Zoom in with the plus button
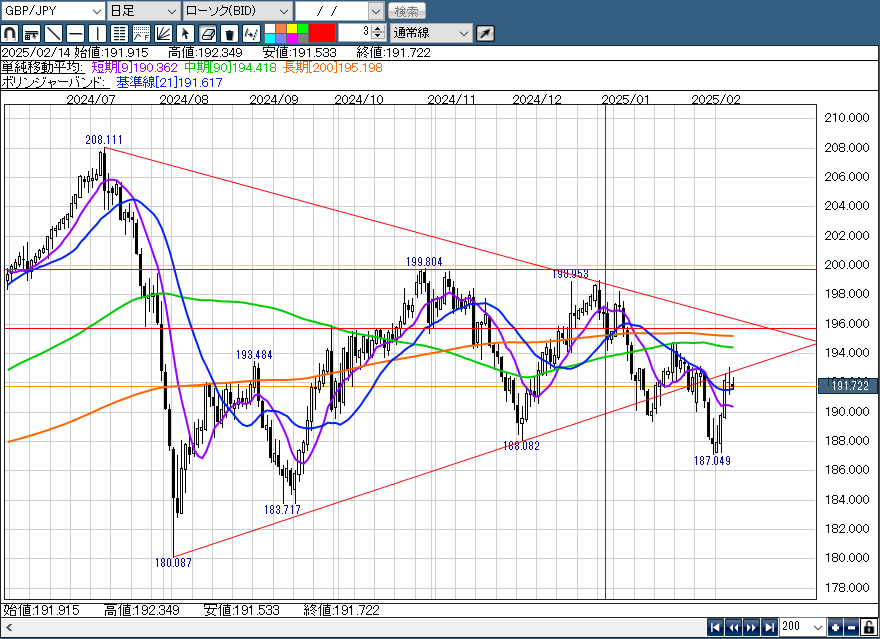This screenshot has height=639, width=880. tap(835, 627)
